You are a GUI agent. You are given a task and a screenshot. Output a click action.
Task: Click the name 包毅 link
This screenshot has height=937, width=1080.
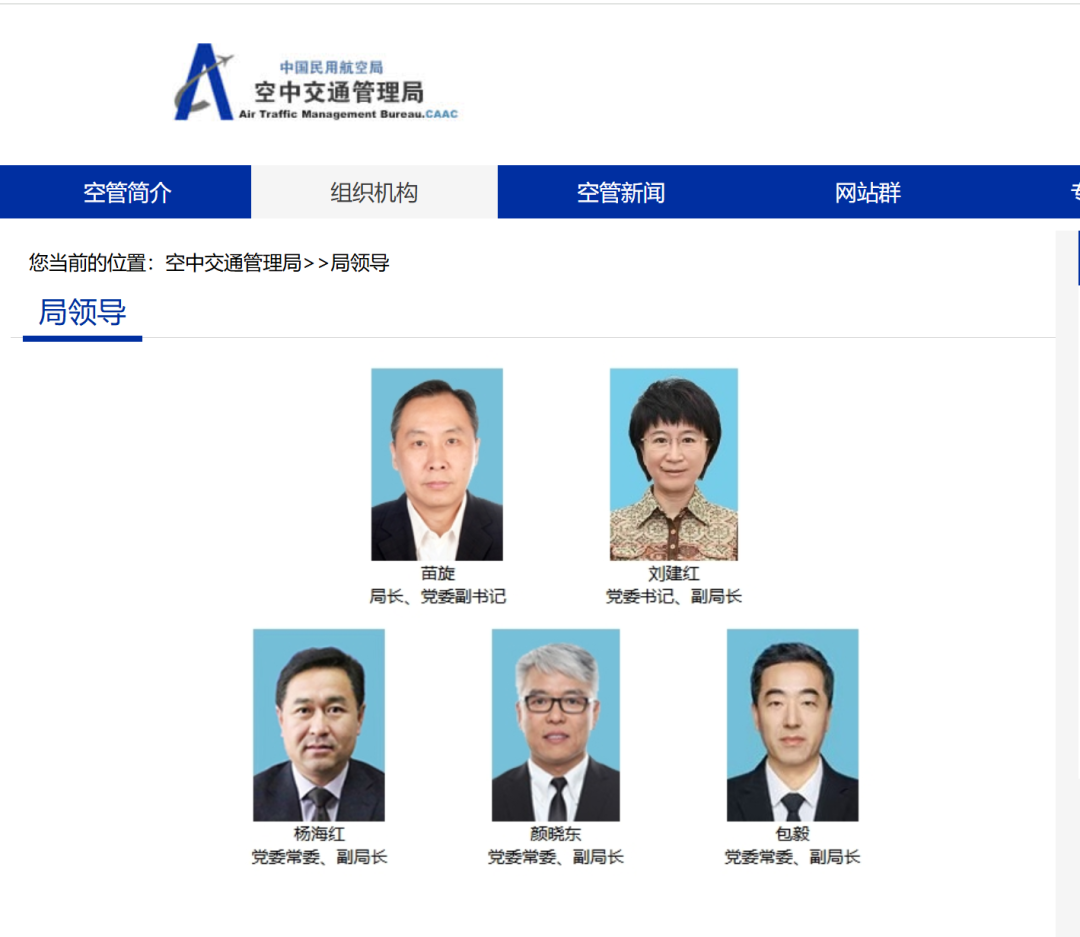pyautogui.click(x=792, y=834)
